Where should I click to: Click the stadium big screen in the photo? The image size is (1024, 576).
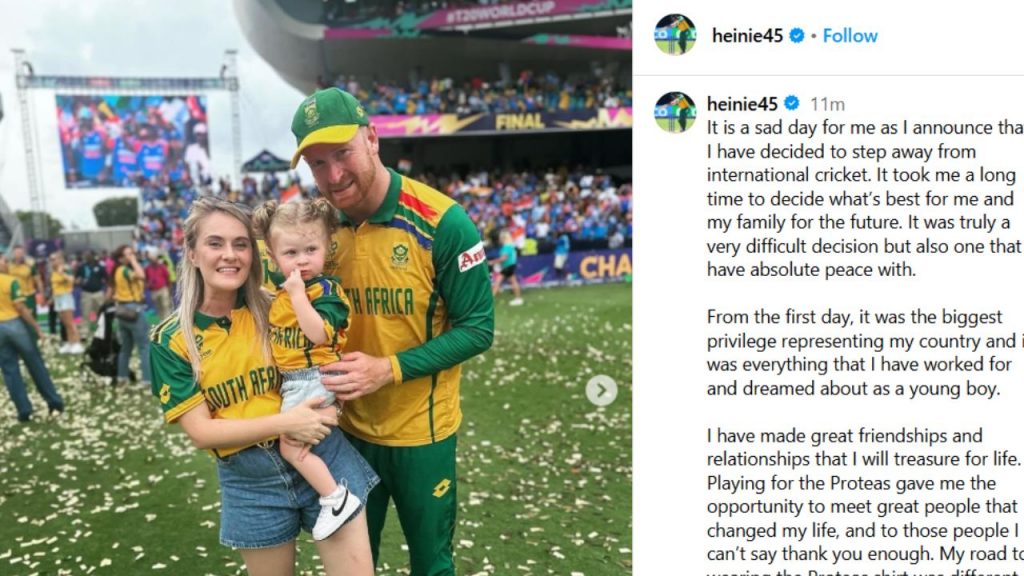[x=132, y=140]
